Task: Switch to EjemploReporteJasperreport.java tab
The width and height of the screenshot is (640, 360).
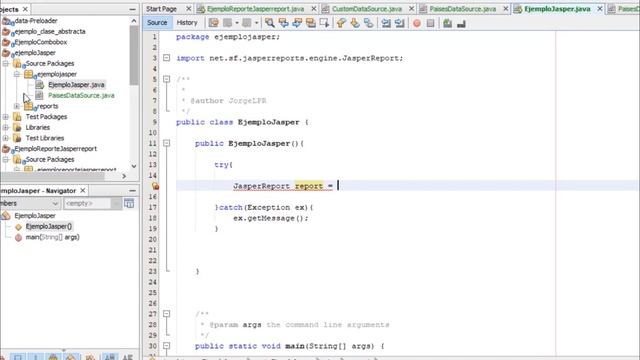Action: click(x=255, y=9)
